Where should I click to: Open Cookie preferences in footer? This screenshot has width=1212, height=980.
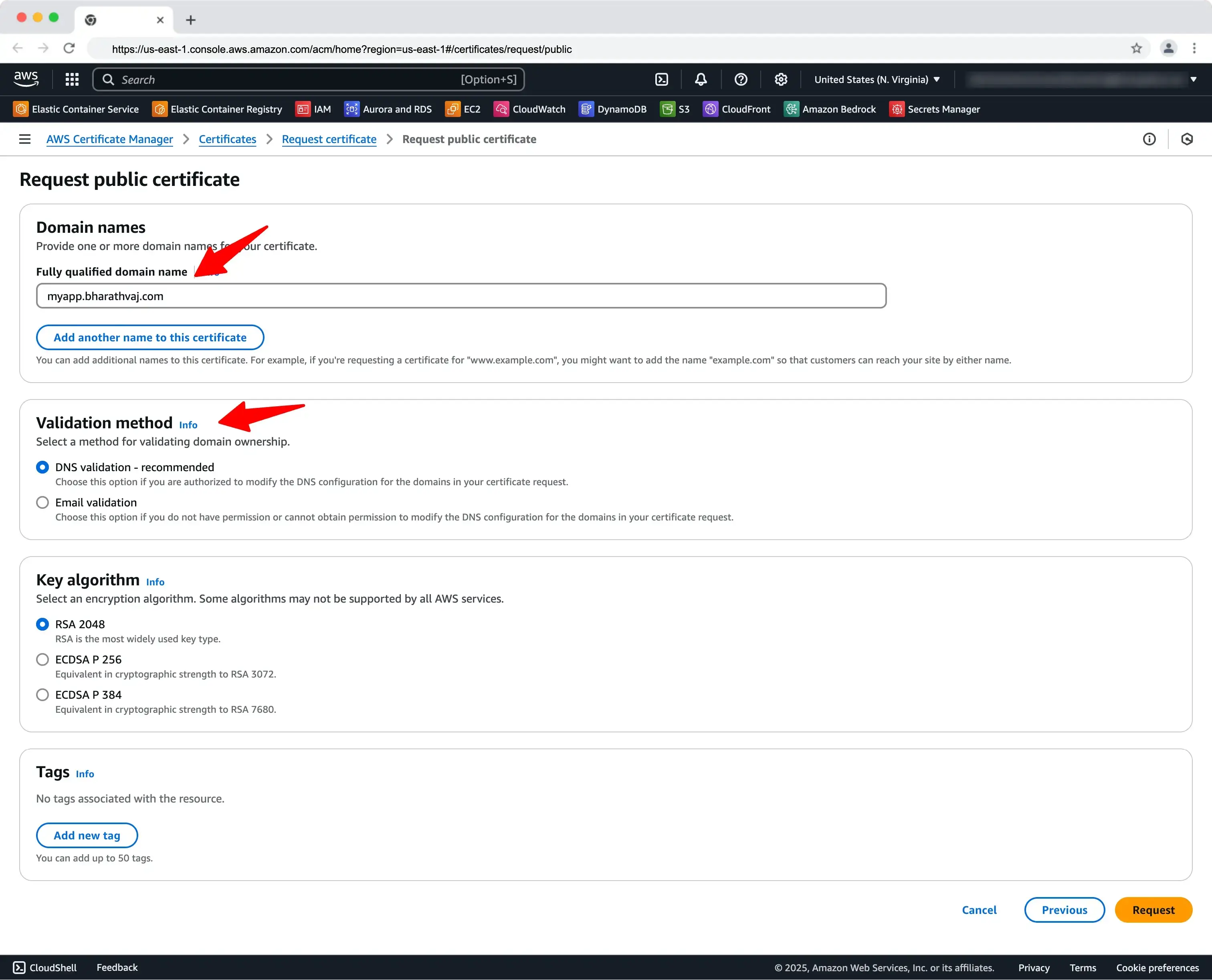pos(1157,967)
